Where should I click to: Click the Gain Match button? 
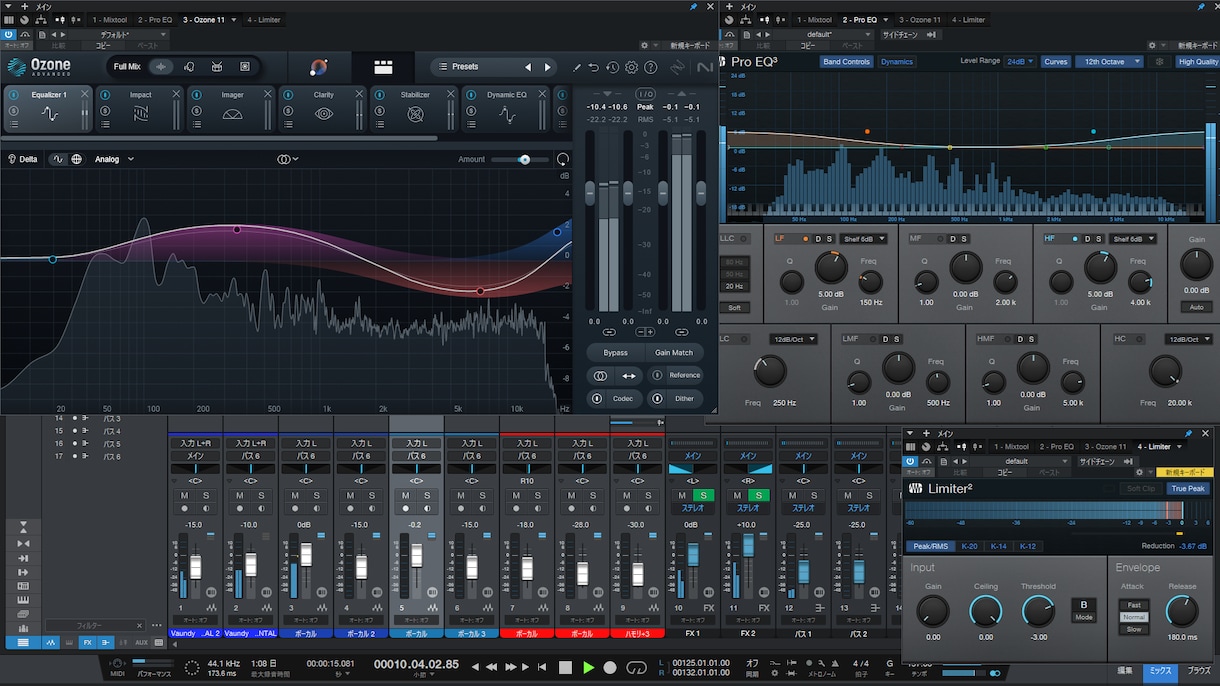coord(674,353)
